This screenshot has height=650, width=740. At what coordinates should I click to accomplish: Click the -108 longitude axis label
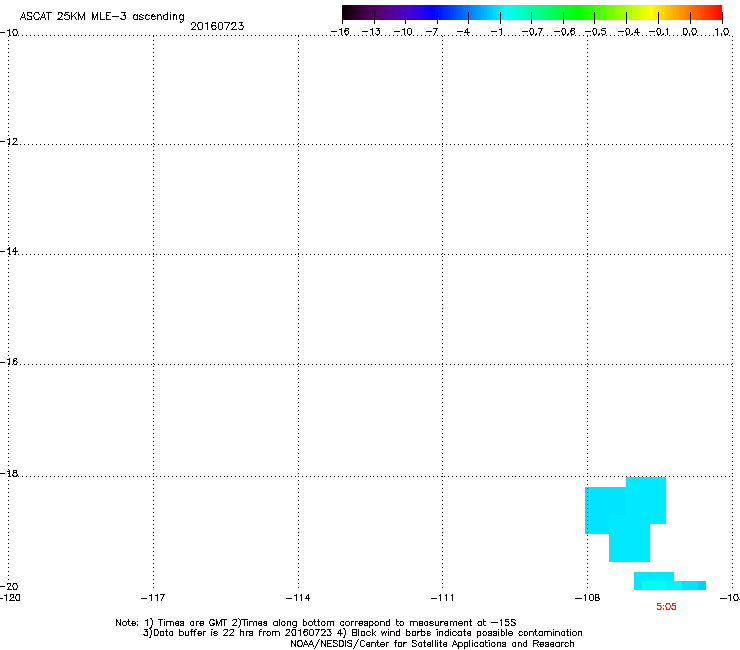pos(588,598)
